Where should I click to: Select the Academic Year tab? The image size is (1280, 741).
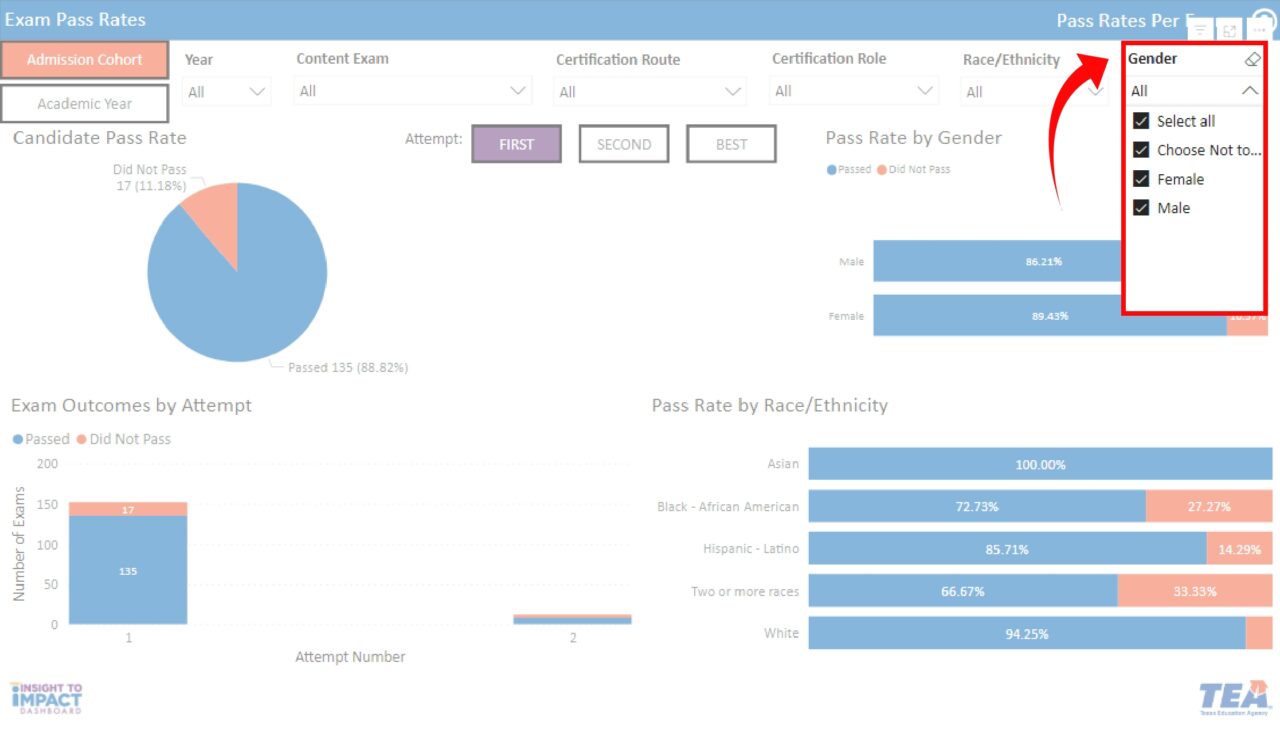point(85,103)
